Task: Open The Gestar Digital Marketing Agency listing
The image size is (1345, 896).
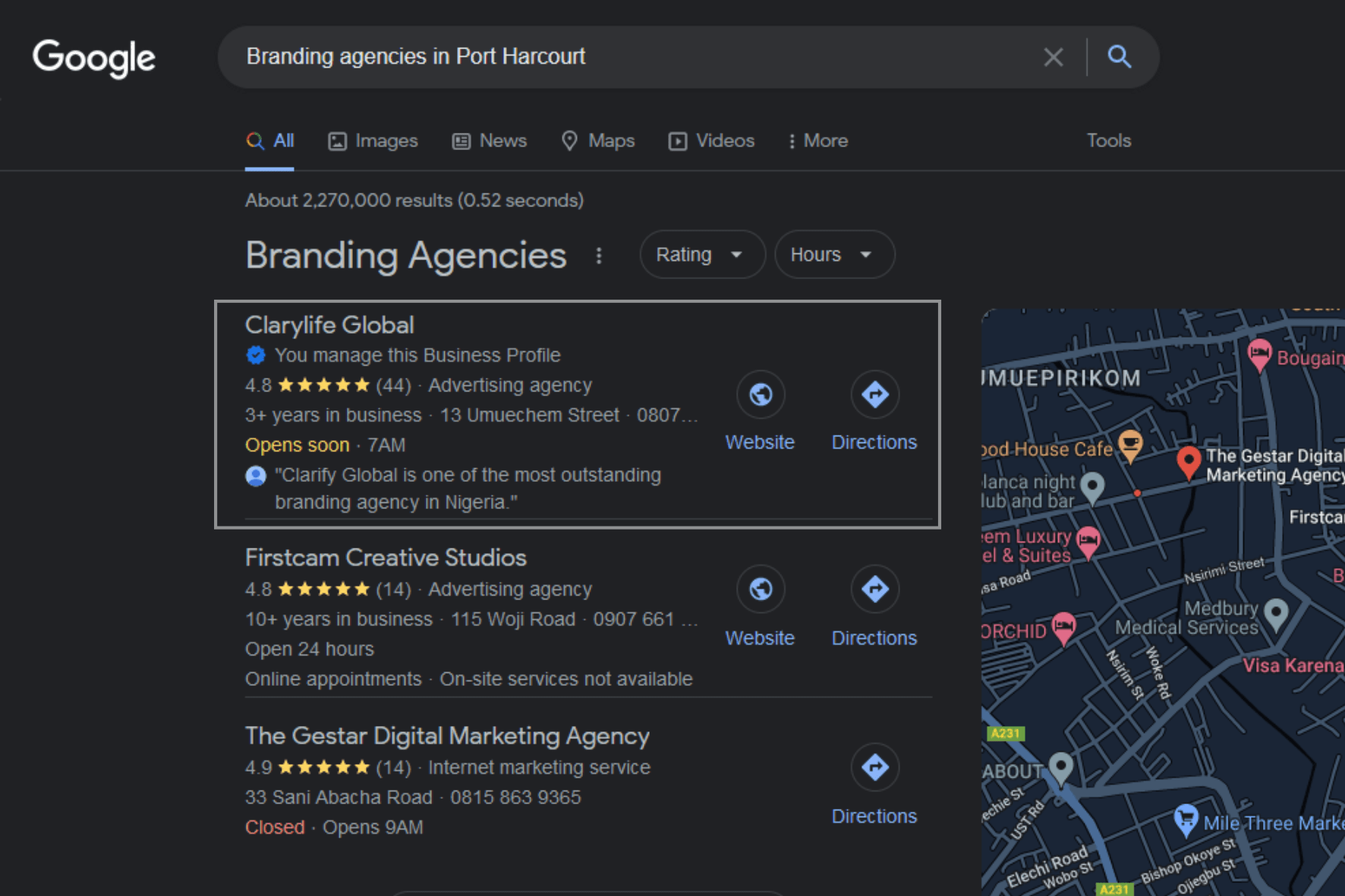Action: click(x=447, y=736)
